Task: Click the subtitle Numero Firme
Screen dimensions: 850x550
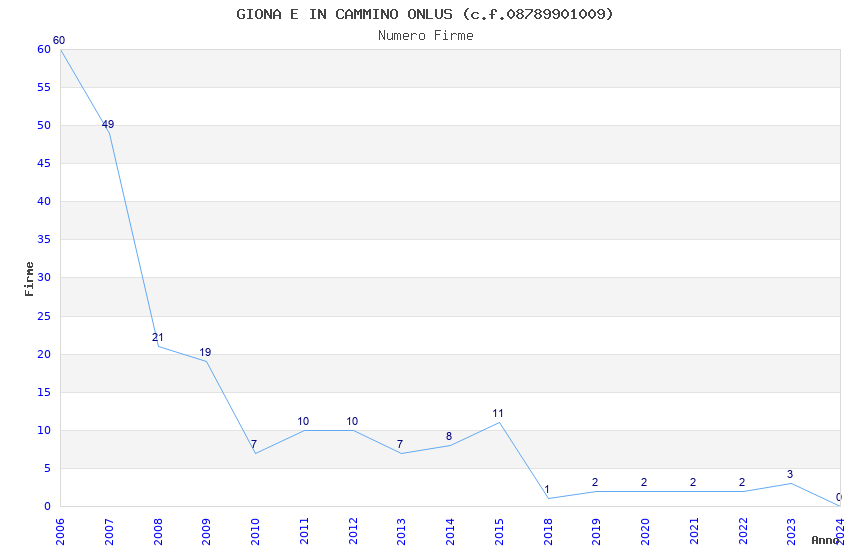Action: (x=426, y=36)
